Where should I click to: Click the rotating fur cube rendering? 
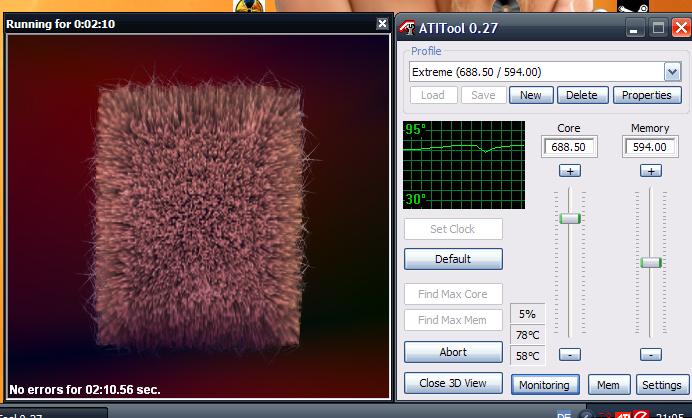(x=199, y=216)
